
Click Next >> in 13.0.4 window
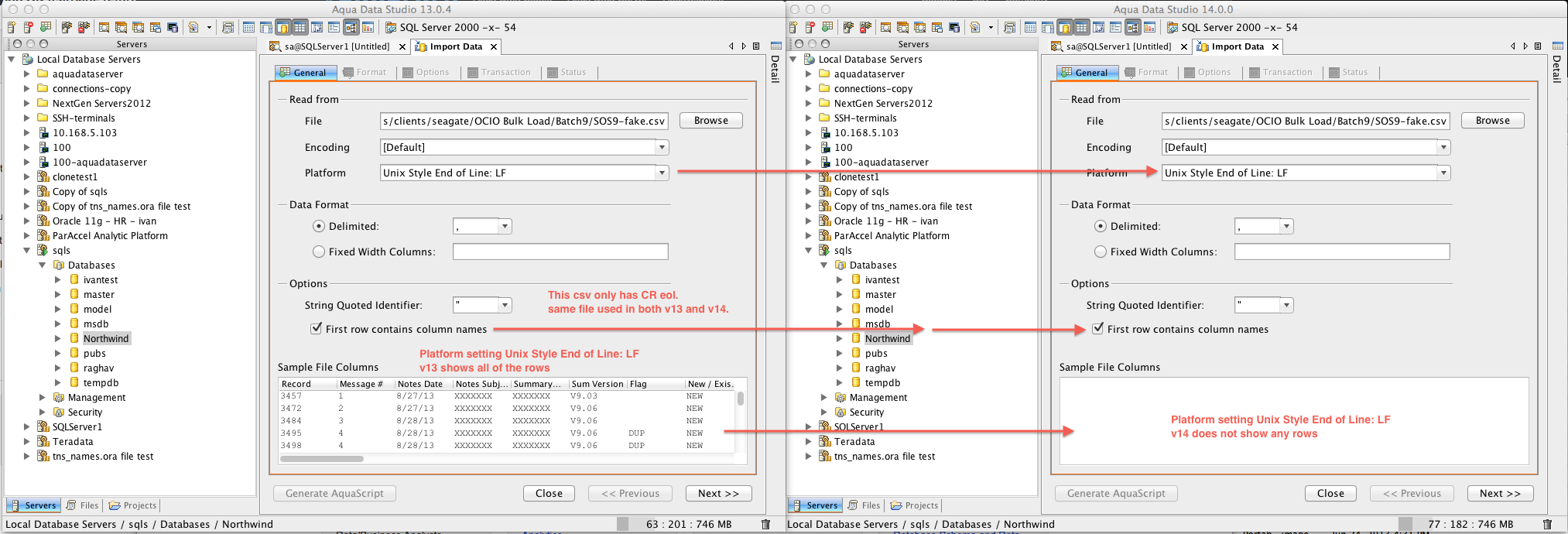click(x=718, y=493)
